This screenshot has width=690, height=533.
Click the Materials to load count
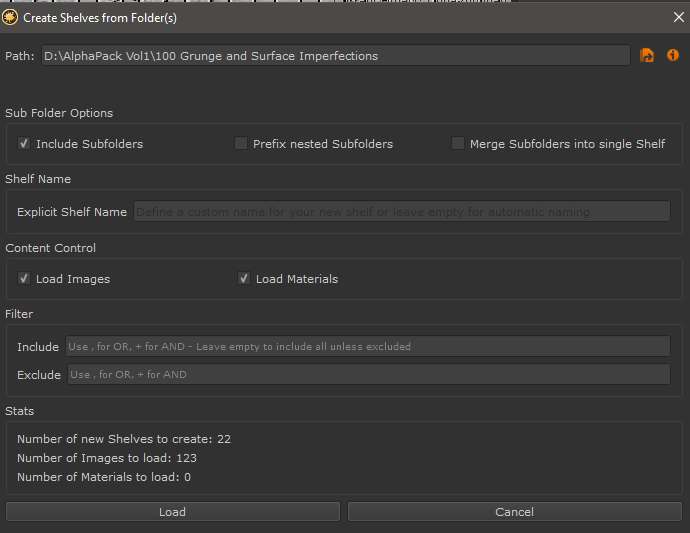(104, 477)
